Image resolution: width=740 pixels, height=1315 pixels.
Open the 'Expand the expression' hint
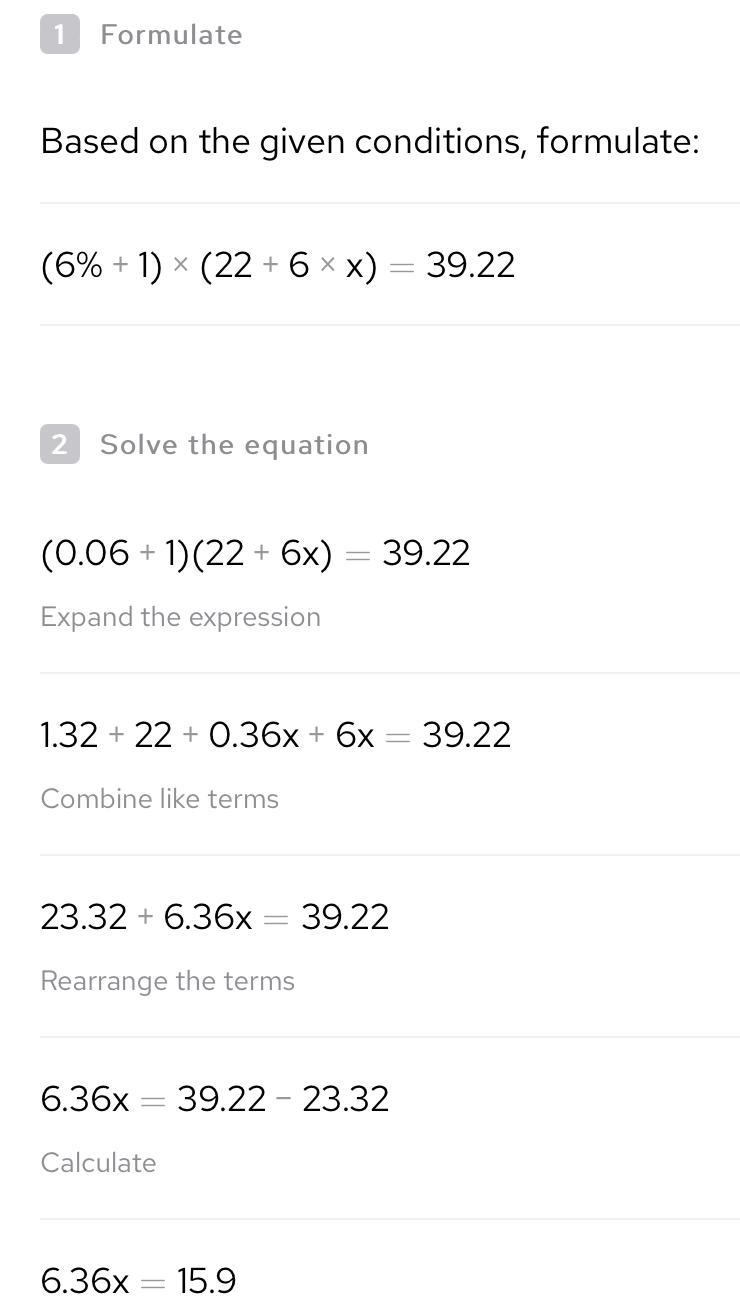click(180, 616)
